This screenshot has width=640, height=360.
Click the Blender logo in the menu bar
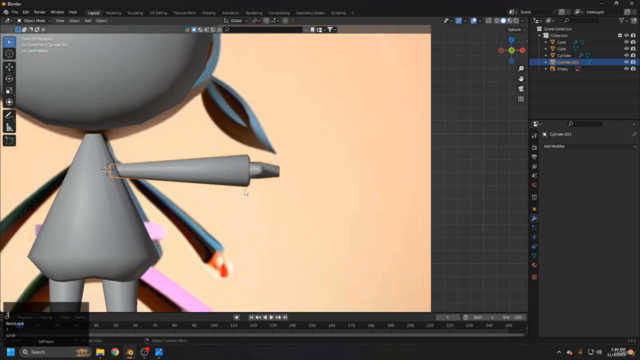6,12
